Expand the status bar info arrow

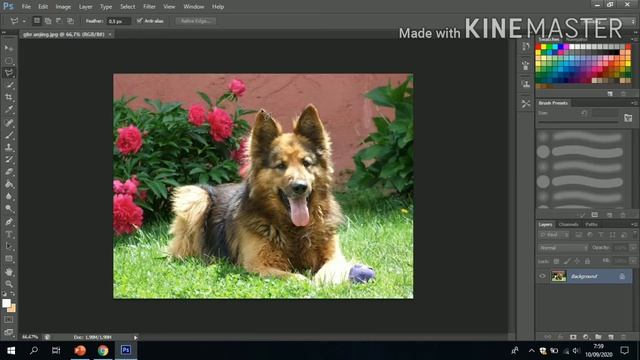(136, 338)
